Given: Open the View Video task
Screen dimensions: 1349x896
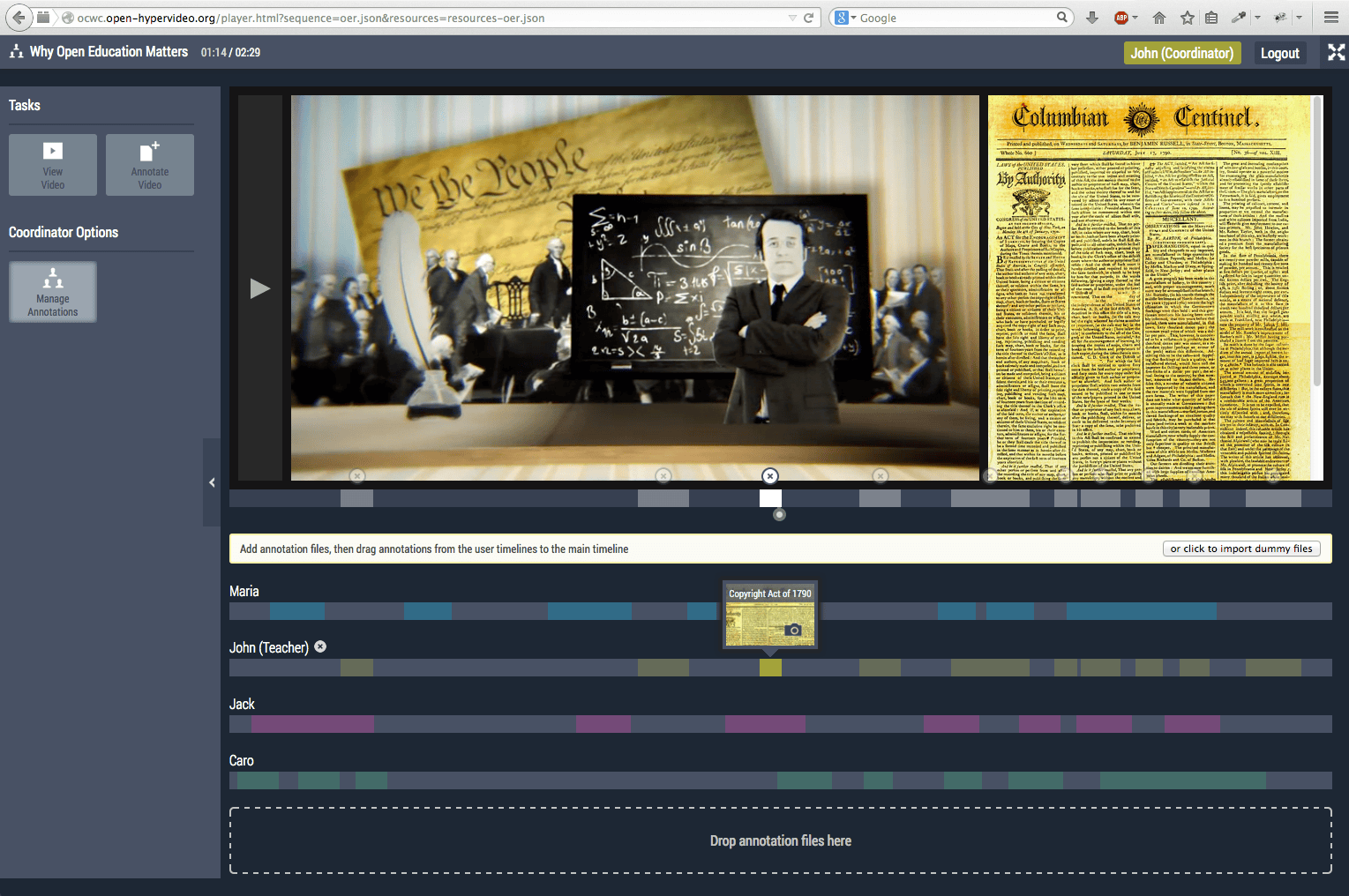Looking at the screenshot, I should tap(53, 165).
